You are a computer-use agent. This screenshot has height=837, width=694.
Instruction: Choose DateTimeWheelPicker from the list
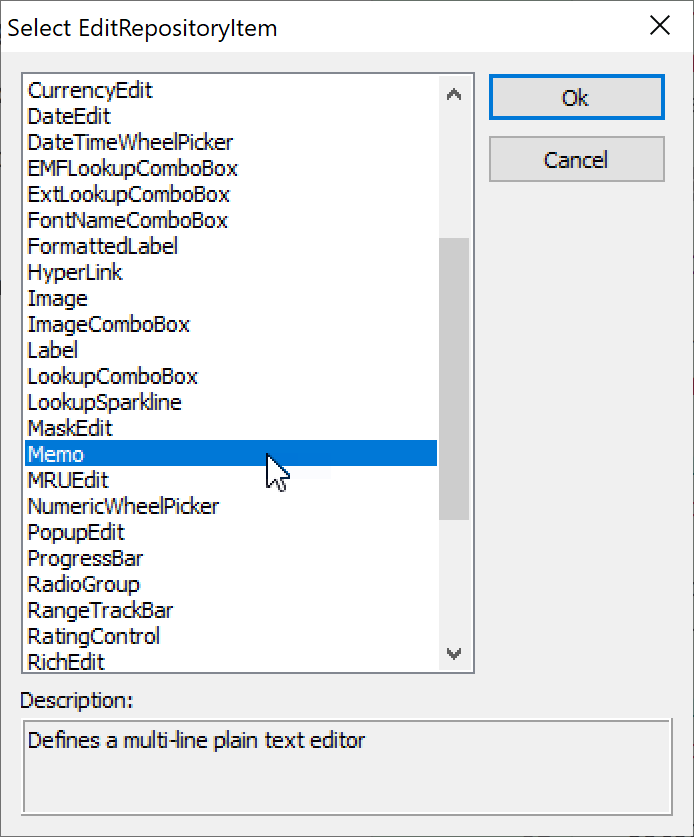pyautogui.click(x=130, y=142)
